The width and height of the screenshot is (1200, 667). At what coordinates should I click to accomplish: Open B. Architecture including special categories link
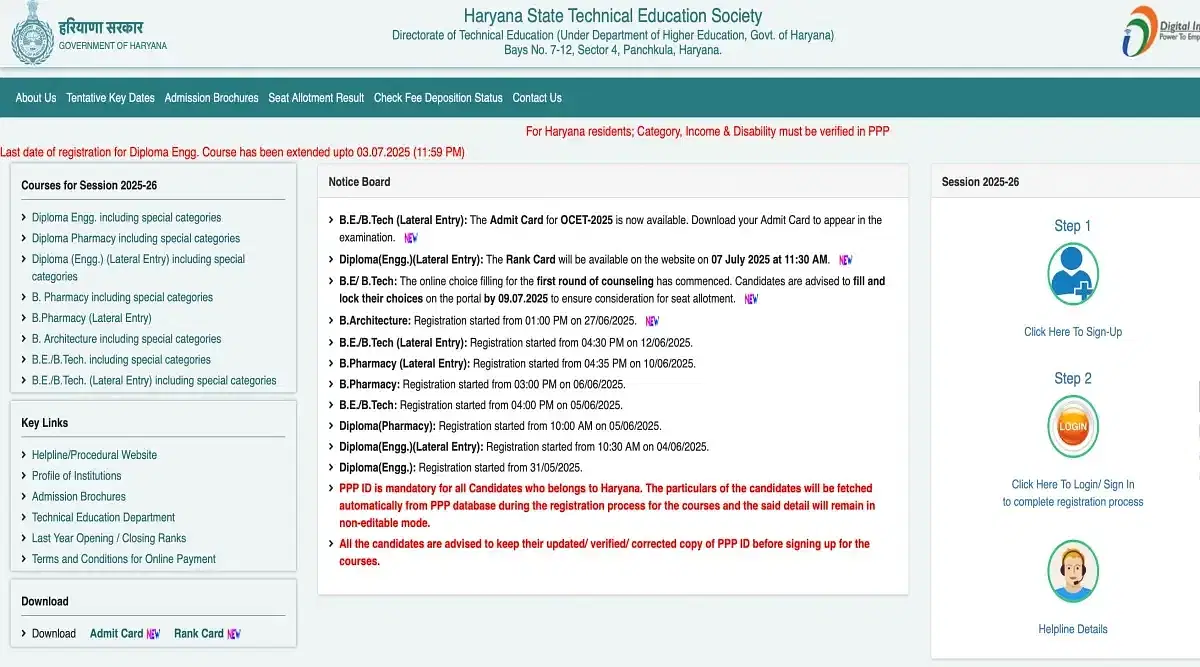point(126,339)
